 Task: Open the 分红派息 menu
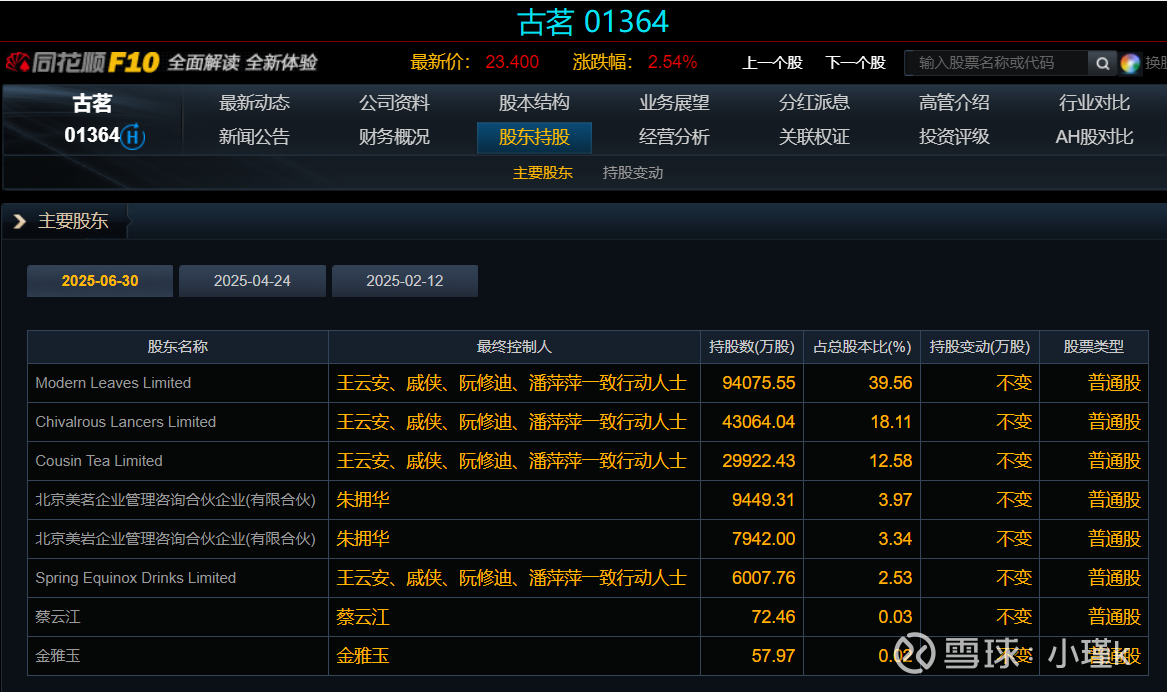click(x=813, y=103)
